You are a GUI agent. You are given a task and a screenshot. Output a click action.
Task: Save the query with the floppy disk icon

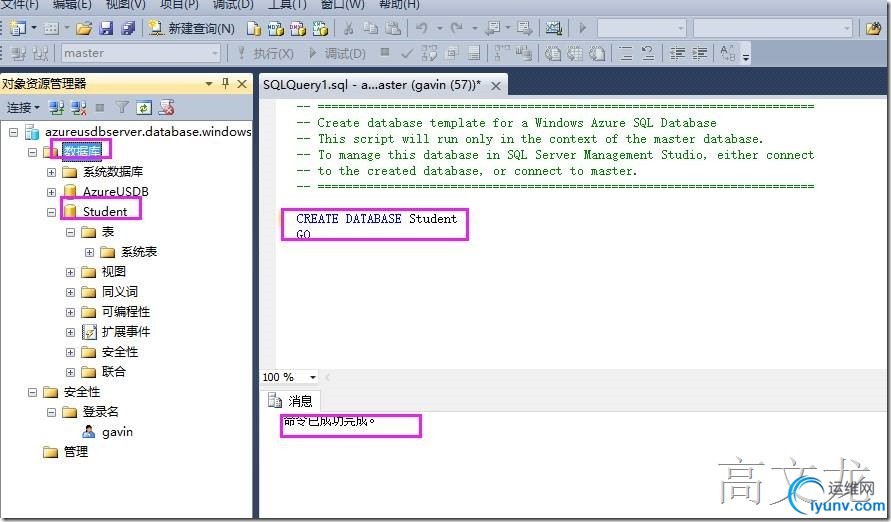coord(106,28)
